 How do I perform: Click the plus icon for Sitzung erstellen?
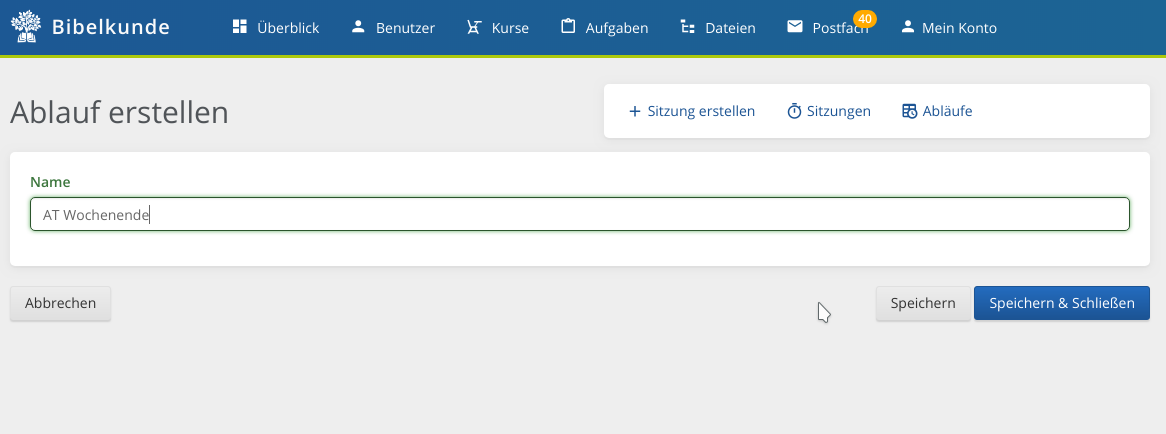click(x=634, y=111)
